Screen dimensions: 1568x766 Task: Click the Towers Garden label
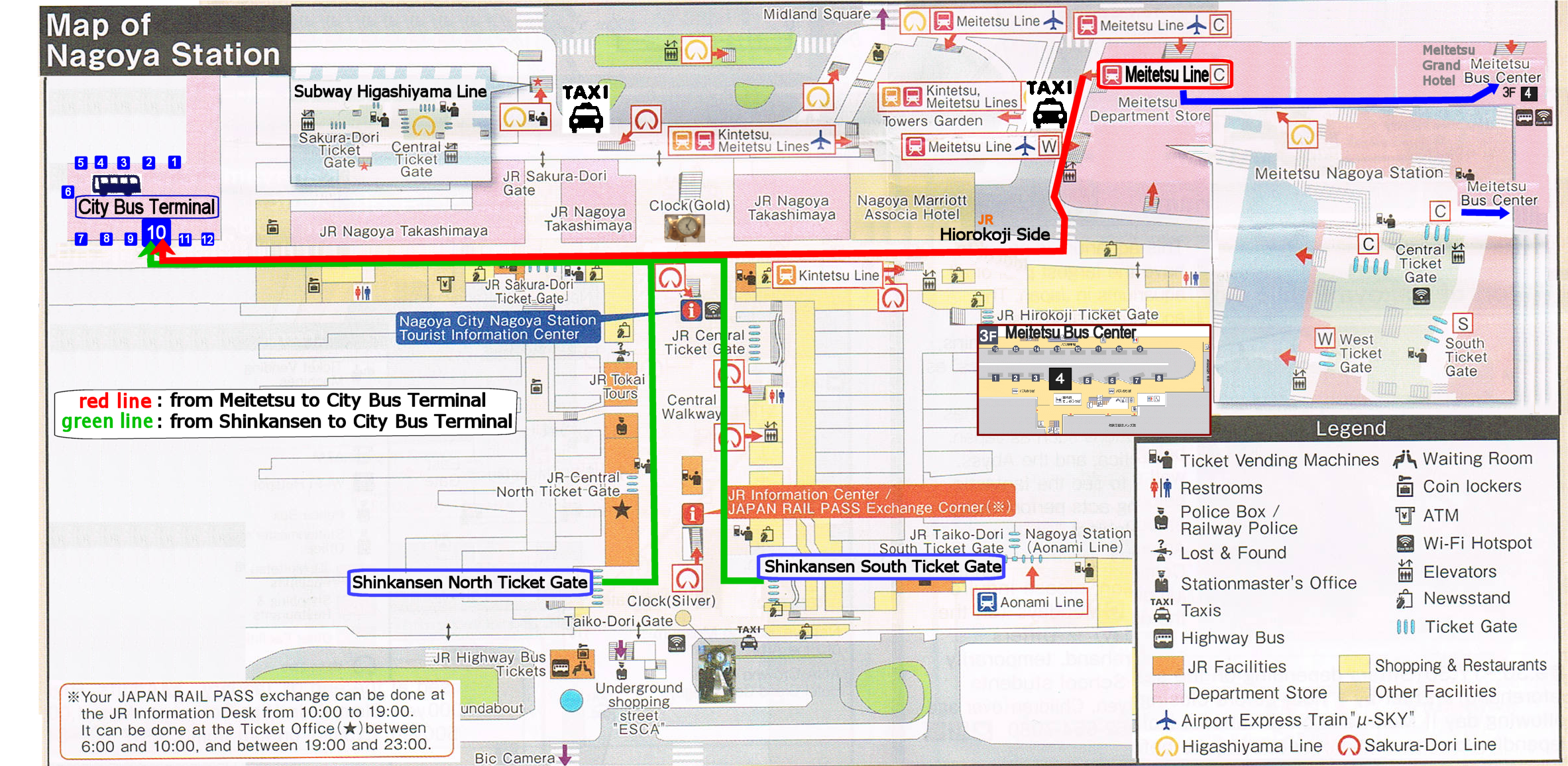(x=932, y=121)
